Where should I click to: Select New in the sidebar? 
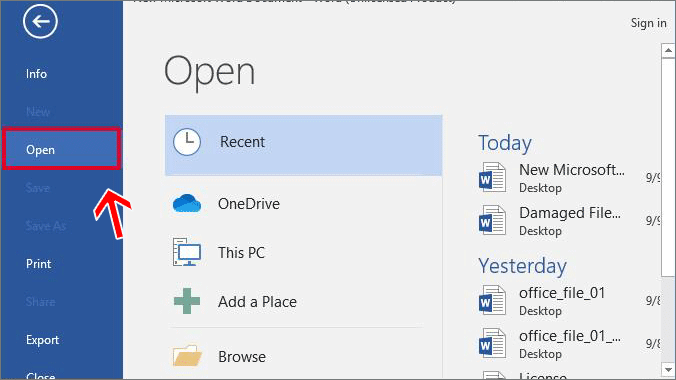coord(38,112)
